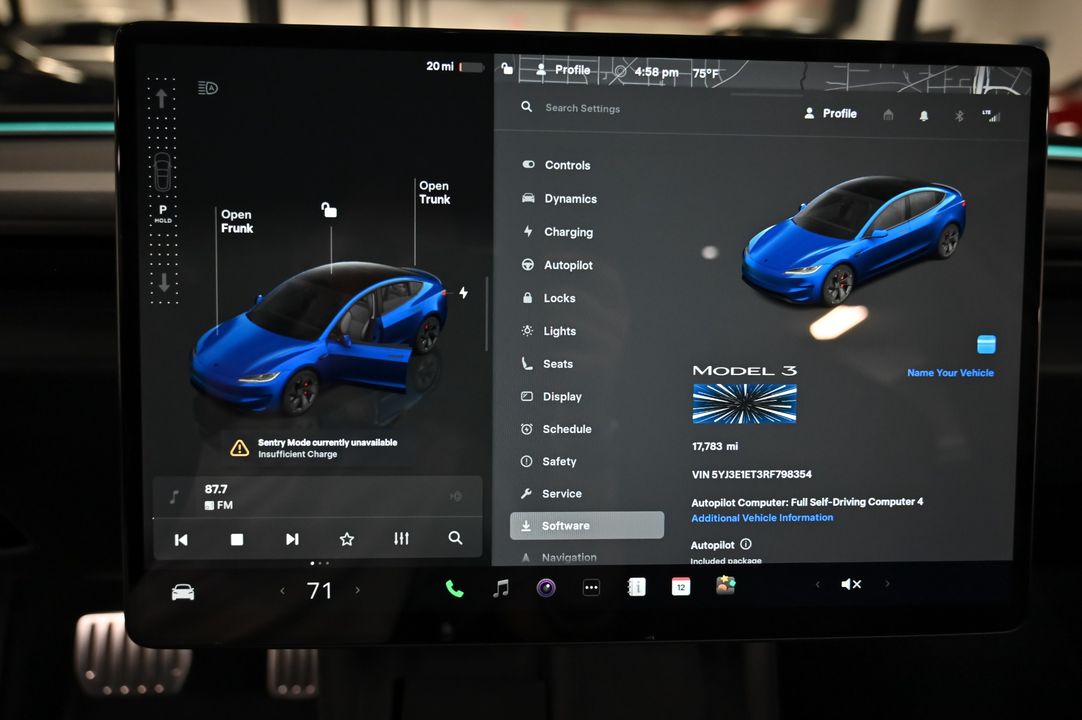
Task: Click the Search Settings field
Action: click(582, 108)
